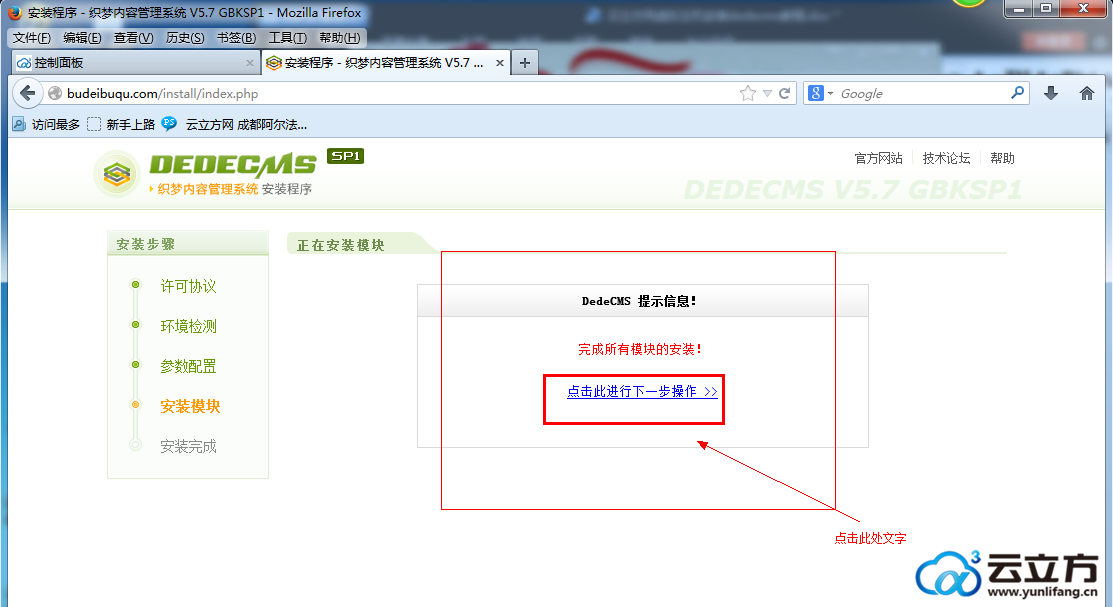Close the 安装程序 tab
The width and height of the screenshot is (1113, 607).
pos(500,63)
